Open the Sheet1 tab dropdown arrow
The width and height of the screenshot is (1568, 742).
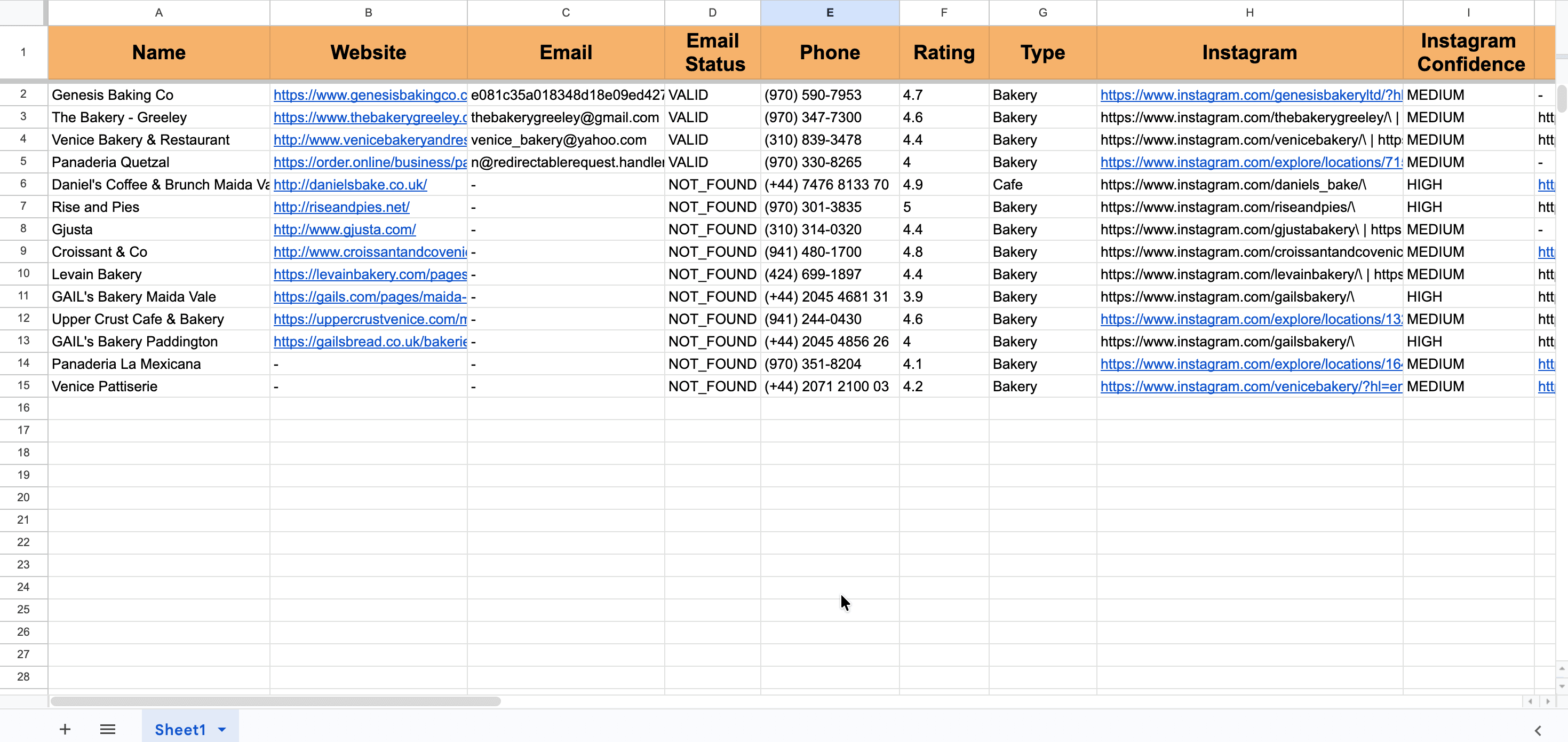222,730
